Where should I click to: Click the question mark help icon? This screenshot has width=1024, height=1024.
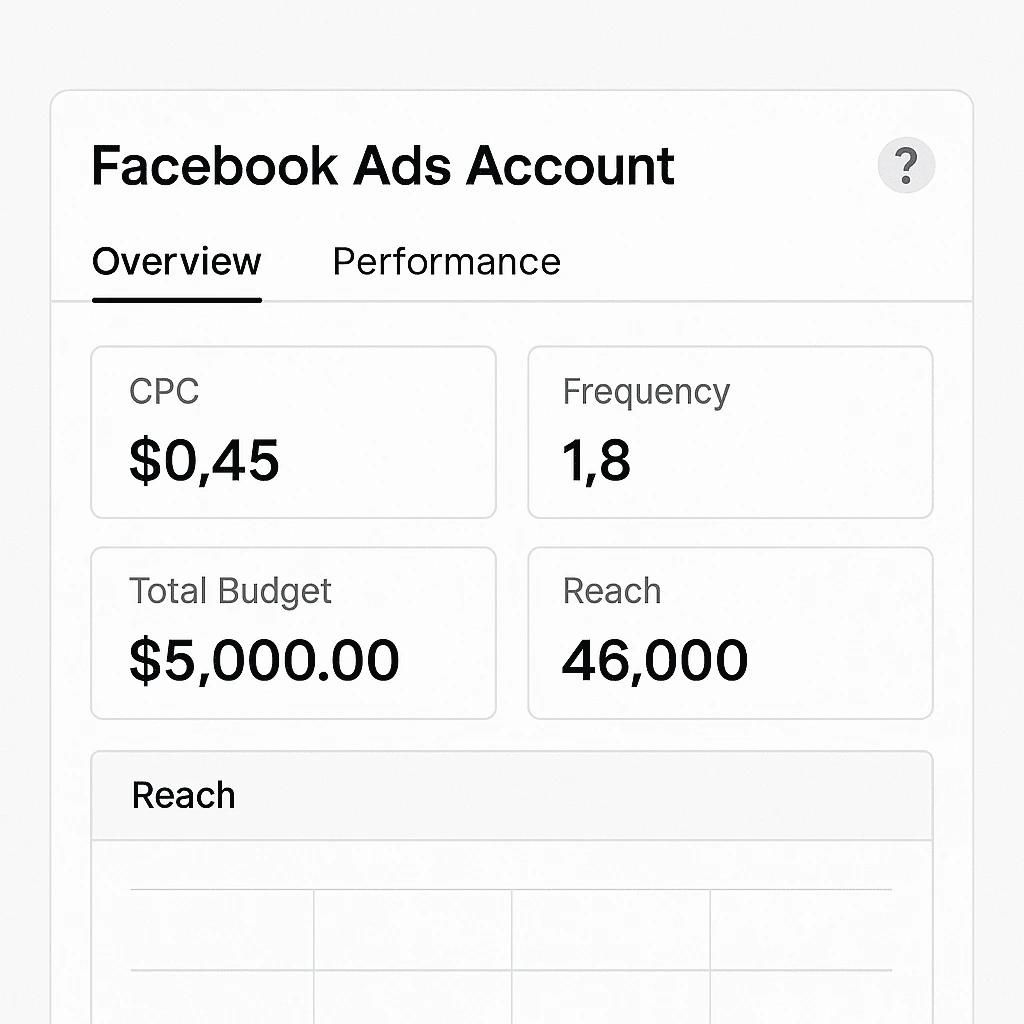click(906, 166)
